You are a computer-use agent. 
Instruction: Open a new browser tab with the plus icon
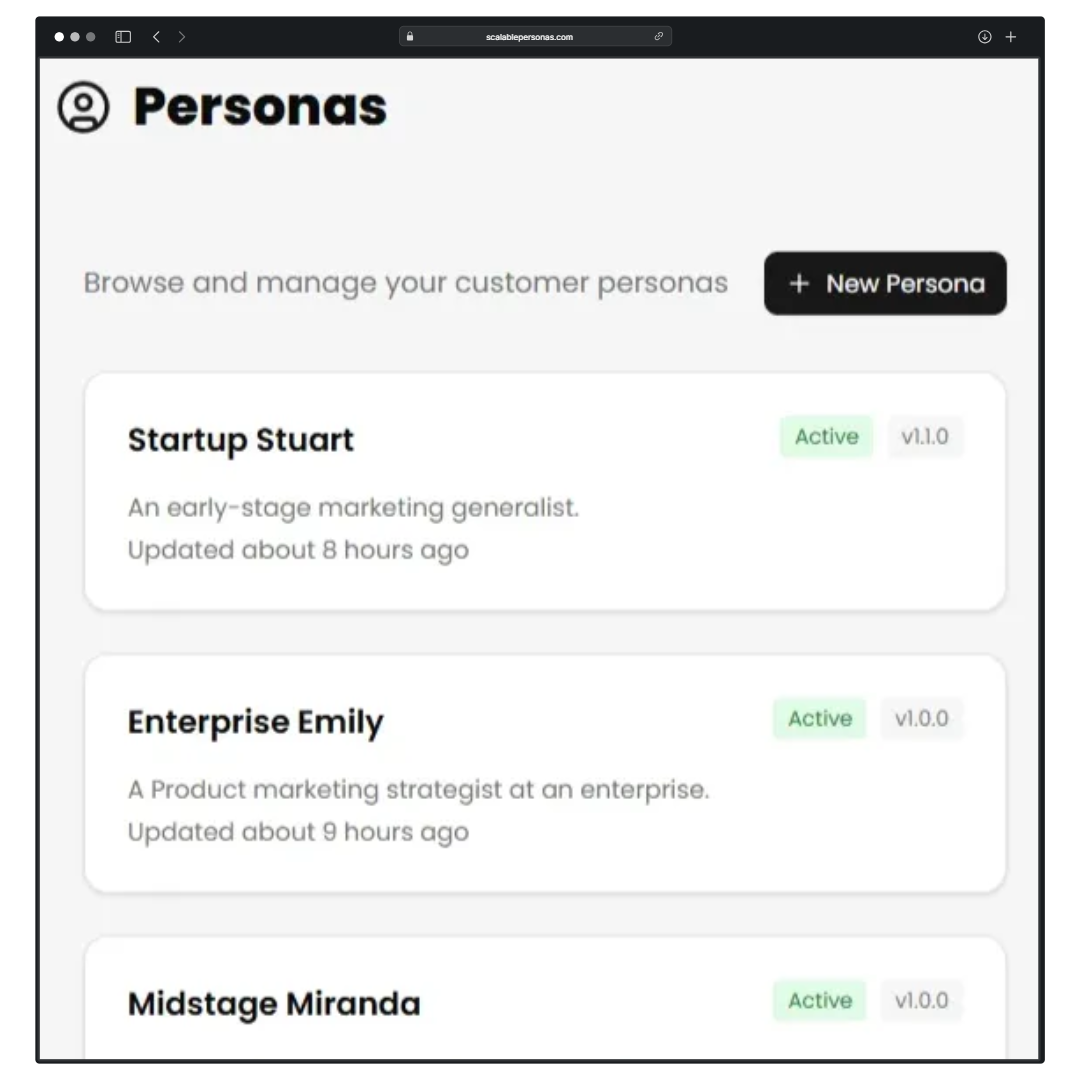tap(1010, 36)
